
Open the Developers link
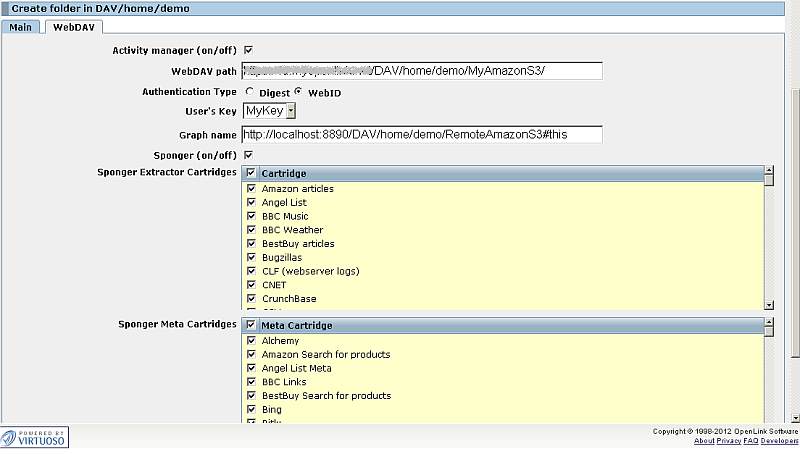point(779,441)
